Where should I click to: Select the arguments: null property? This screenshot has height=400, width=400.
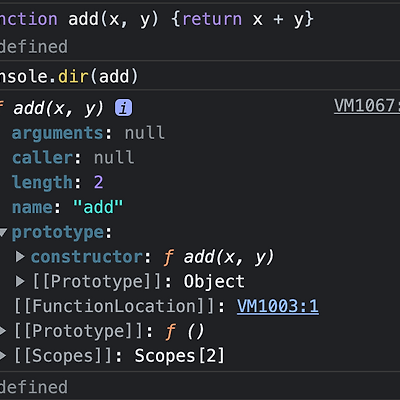88,133
